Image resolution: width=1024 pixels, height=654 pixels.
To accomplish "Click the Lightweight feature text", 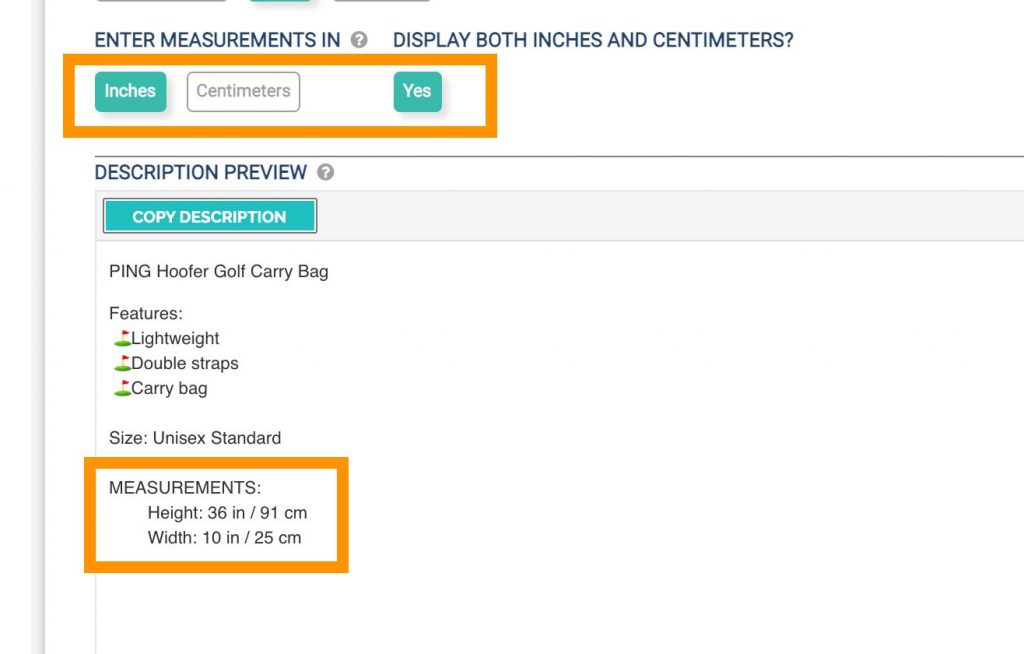I will coord(175,338).
